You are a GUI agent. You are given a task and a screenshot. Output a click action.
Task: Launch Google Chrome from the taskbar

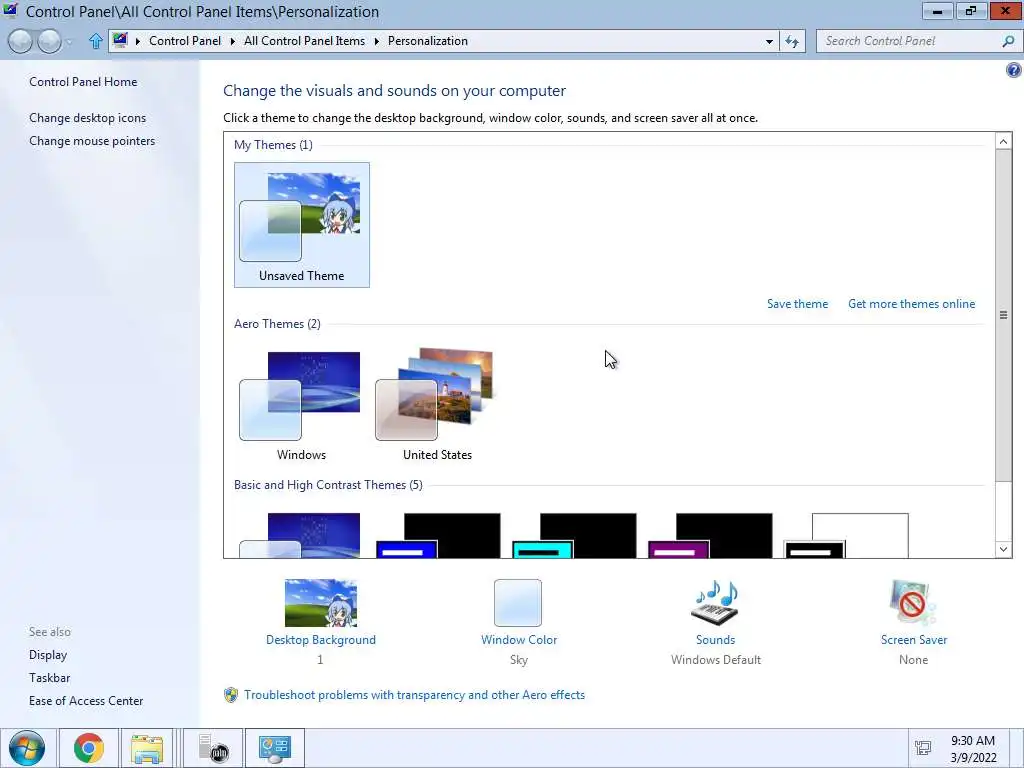pos(89,748)
